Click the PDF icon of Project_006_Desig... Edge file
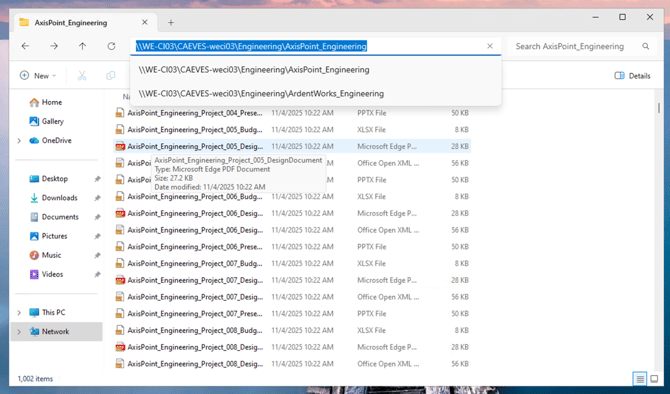Viewport: 670px width, 394px height. [x=120, y=213]
